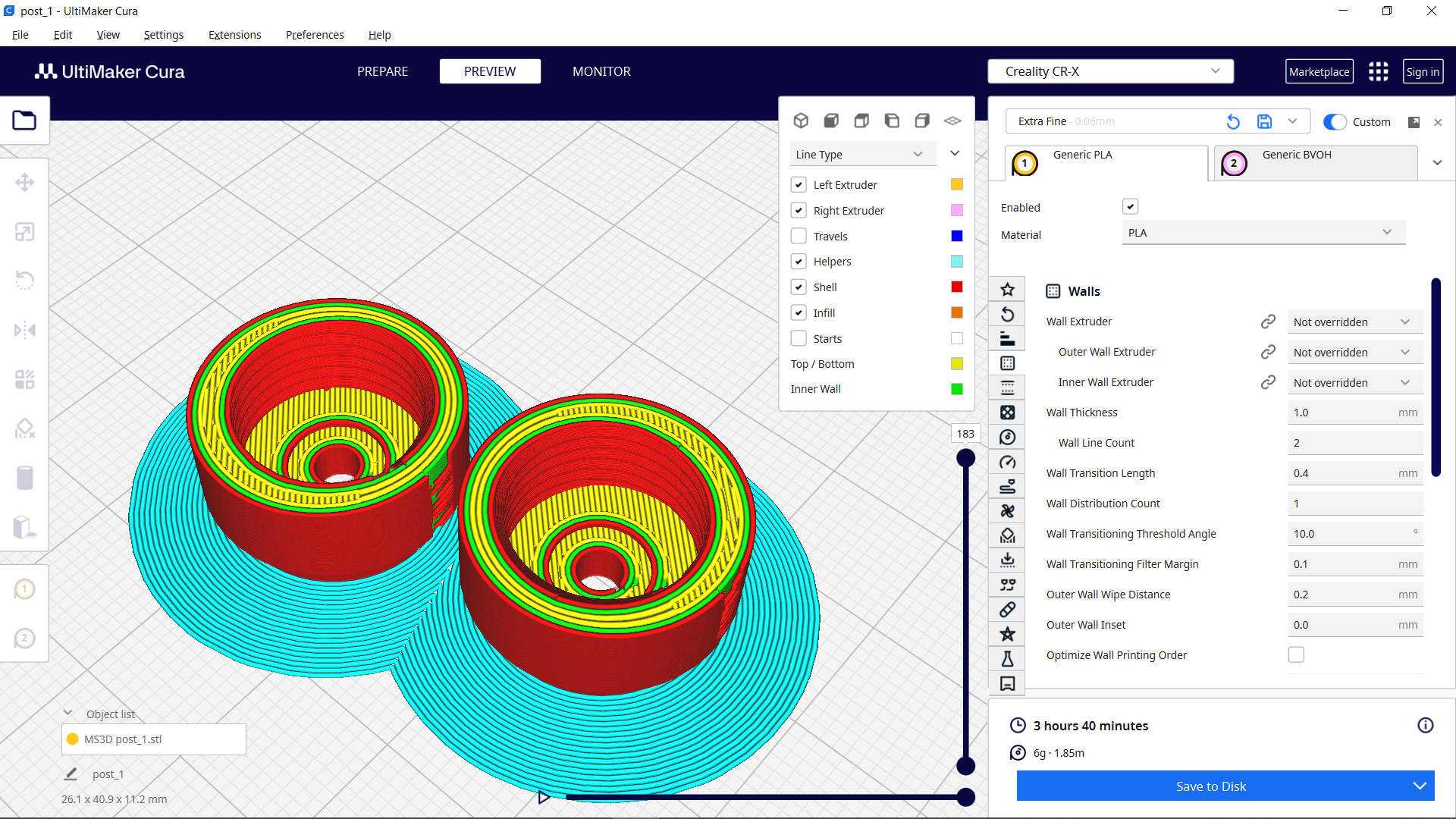Open the Material dropdown showing PLA
Image resolution: width=1456 pixels, height=819 pixels.
(1262, 232)
